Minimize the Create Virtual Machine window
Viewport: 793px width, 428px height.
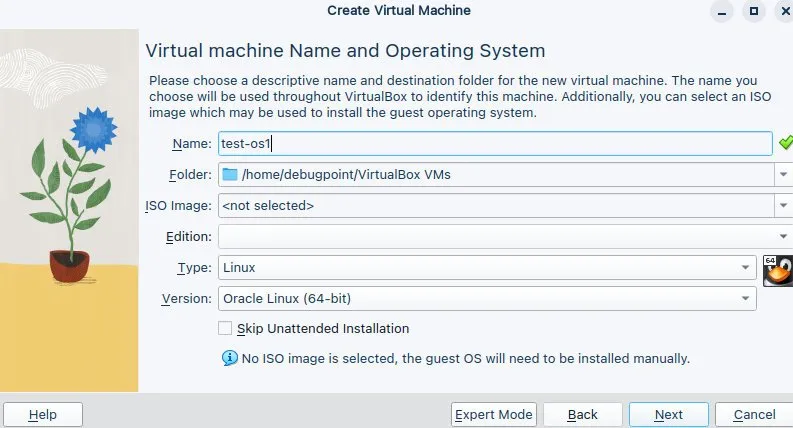(722, 11)
